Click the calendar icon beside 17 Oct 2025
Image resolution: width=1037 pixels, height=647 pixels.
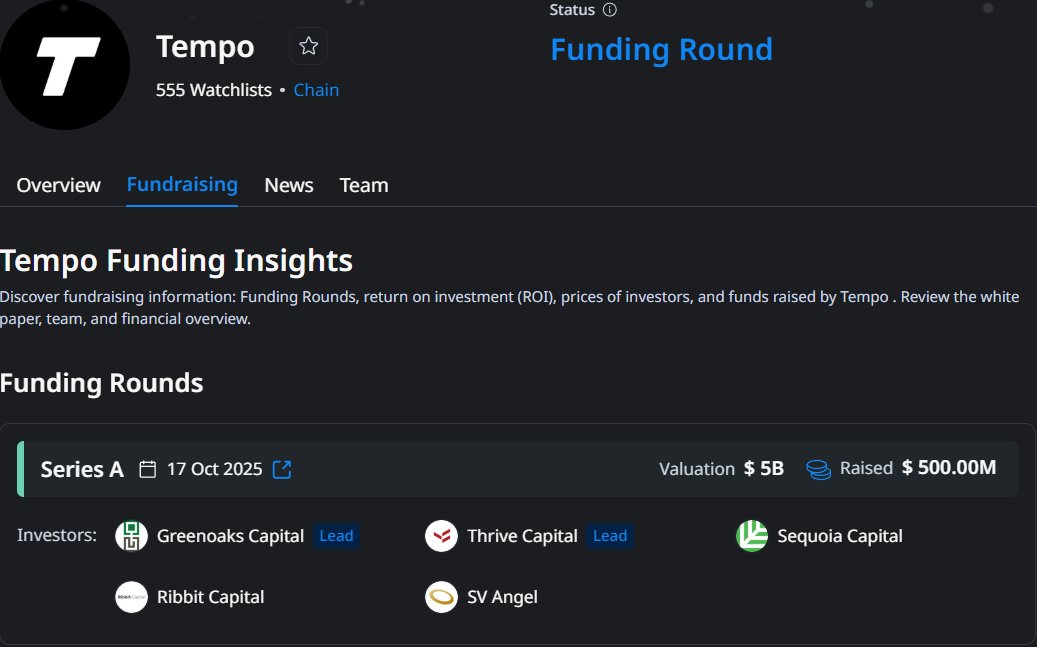point(147,469)
